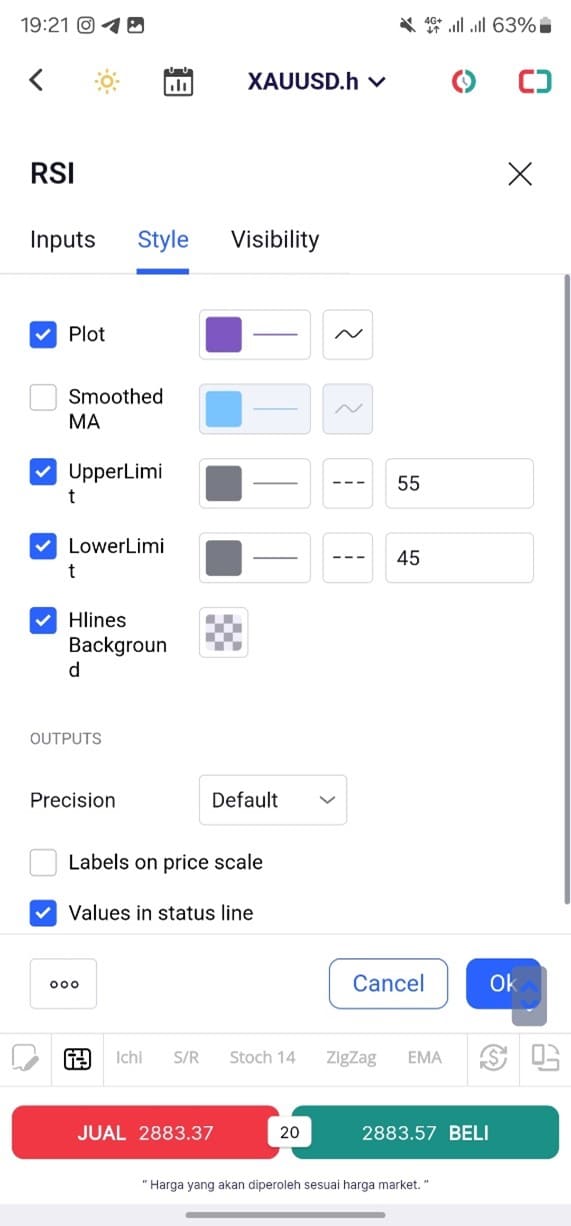Open the drawing pencil tool icon
571x1226 pixels.
(24, 1058)
